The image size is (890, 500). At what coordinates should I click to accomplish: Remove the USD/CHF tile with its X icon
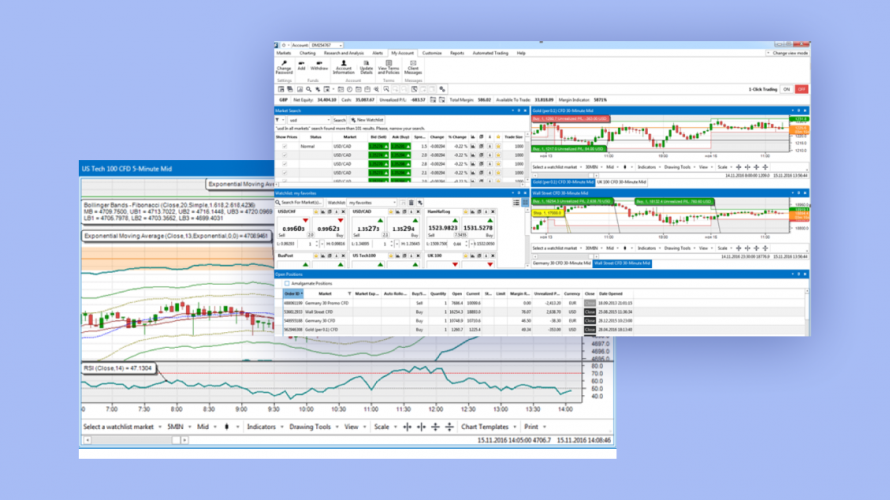tap(343, 212)
